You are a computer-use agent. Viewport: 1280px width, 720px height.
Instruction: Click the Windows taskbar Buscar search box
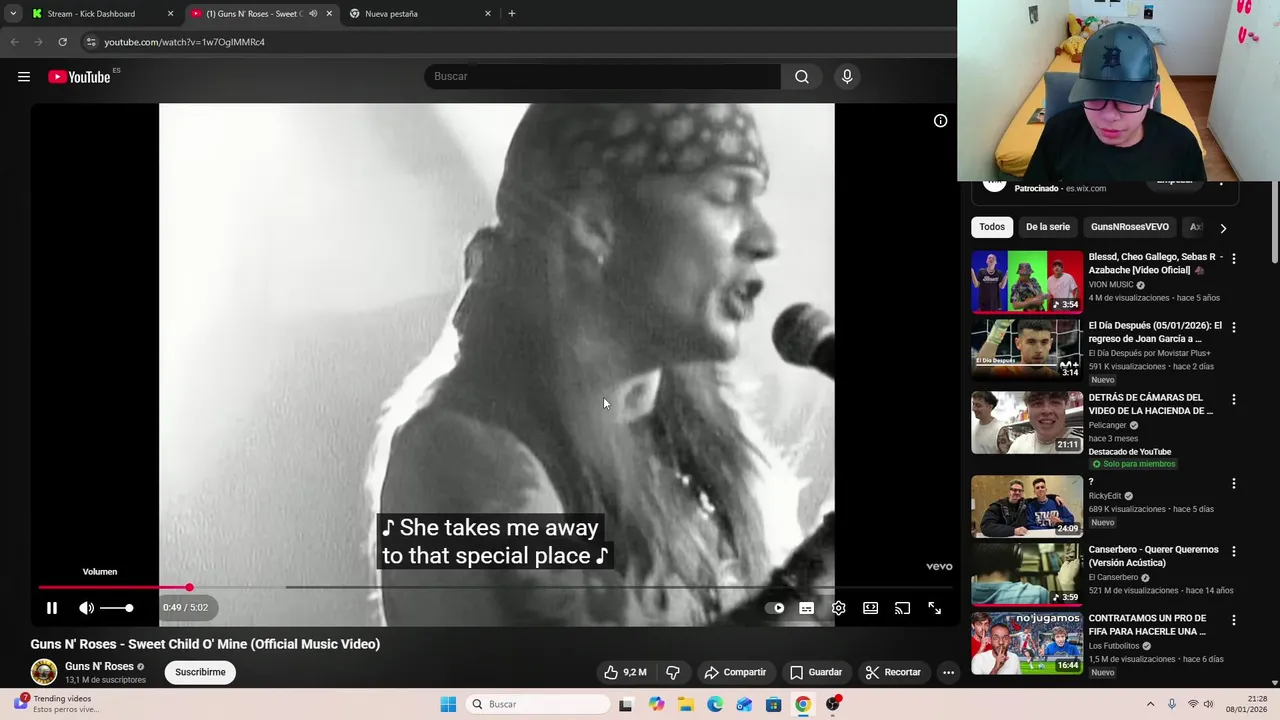coord(539,704)
